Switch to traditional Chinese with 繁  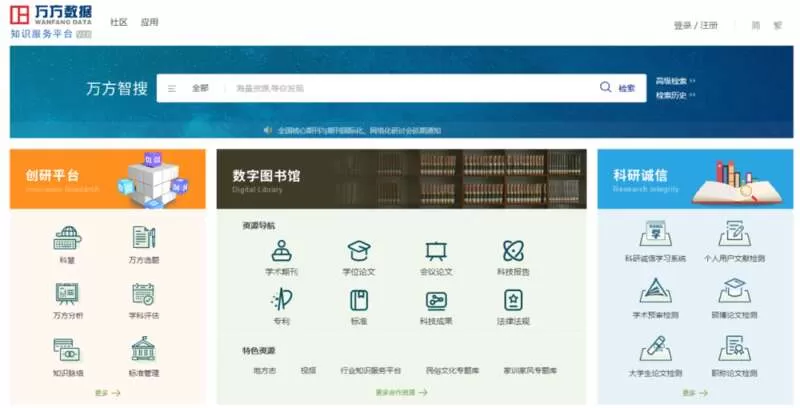778,25
